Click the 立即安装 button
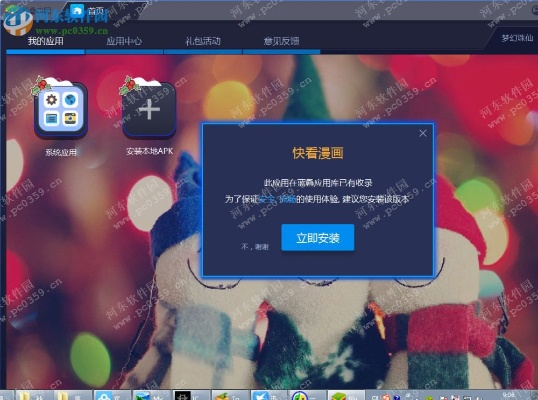 [318, 237]
